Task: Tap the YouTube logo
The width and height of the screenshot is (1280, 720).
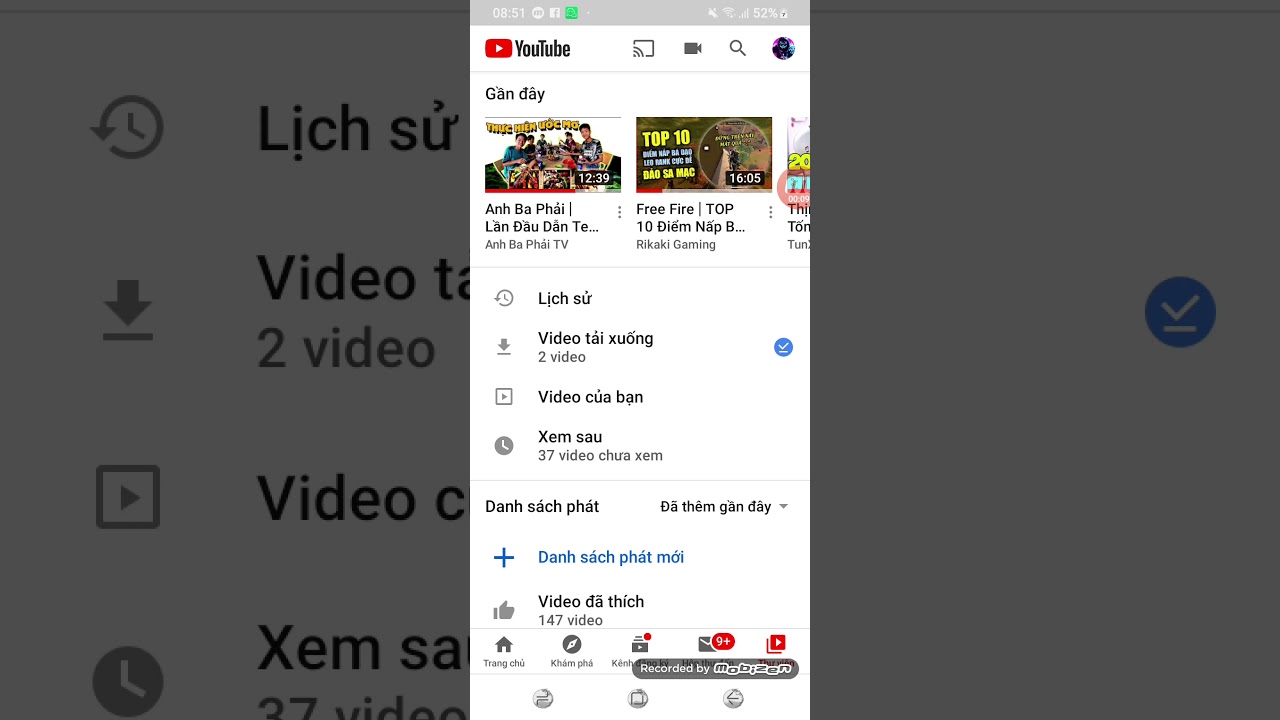Action: [x=527, y=48]
